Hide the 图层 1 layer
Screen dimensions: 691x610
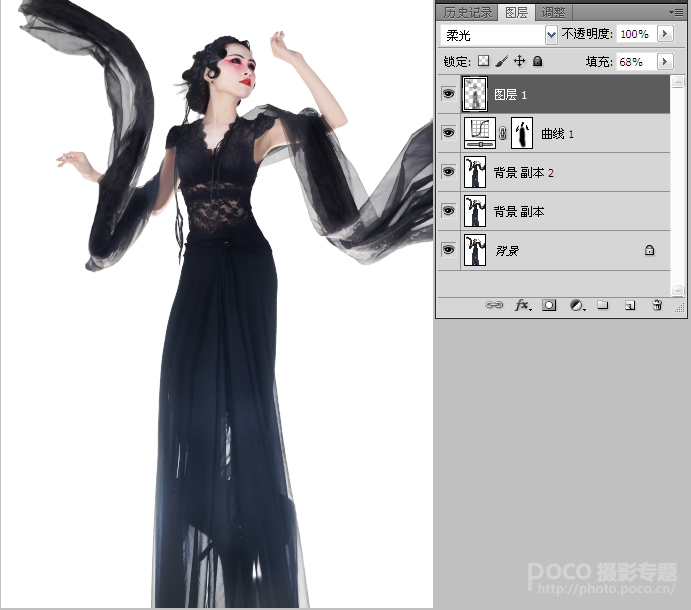(x=449, y=93)
